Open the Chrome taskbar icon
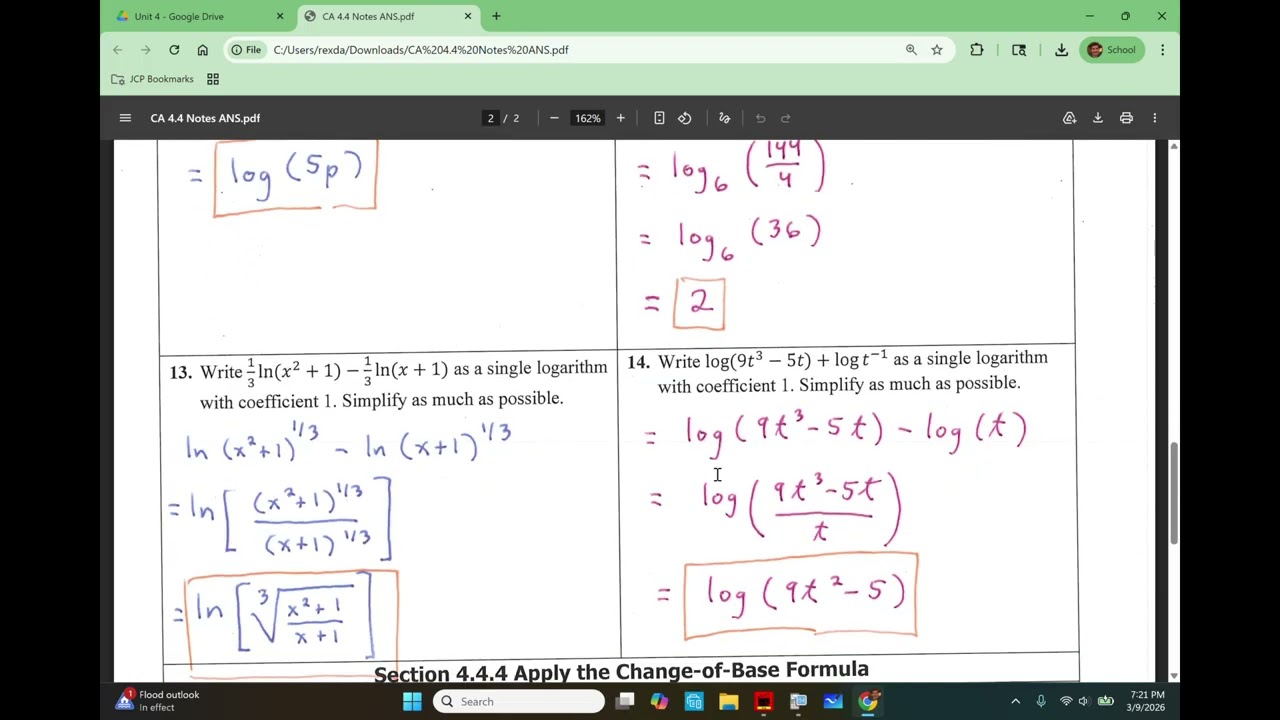This screenshot has width=1280, height=720. tap(868, 702)
